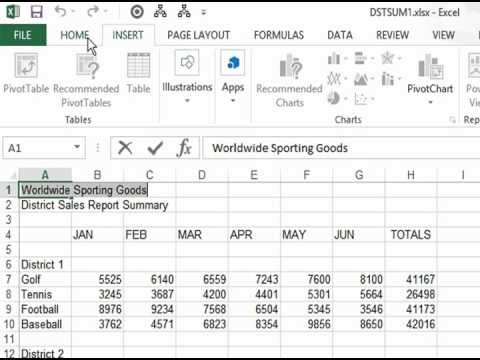Redo the last undone action
480x360 pixels.
coord(93,12)
